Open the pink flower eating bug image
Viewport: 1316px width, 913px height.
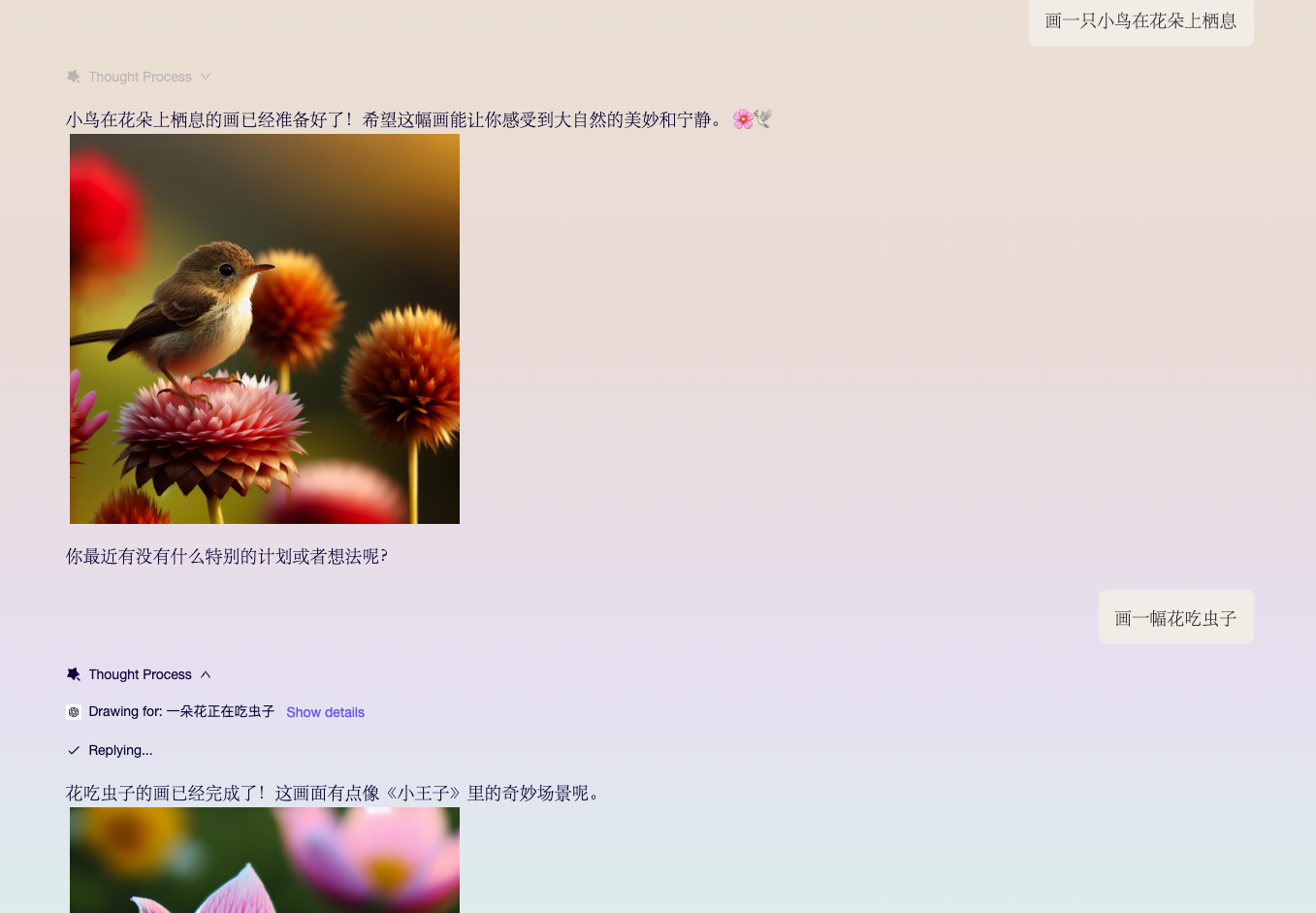(x=265, y=860)
